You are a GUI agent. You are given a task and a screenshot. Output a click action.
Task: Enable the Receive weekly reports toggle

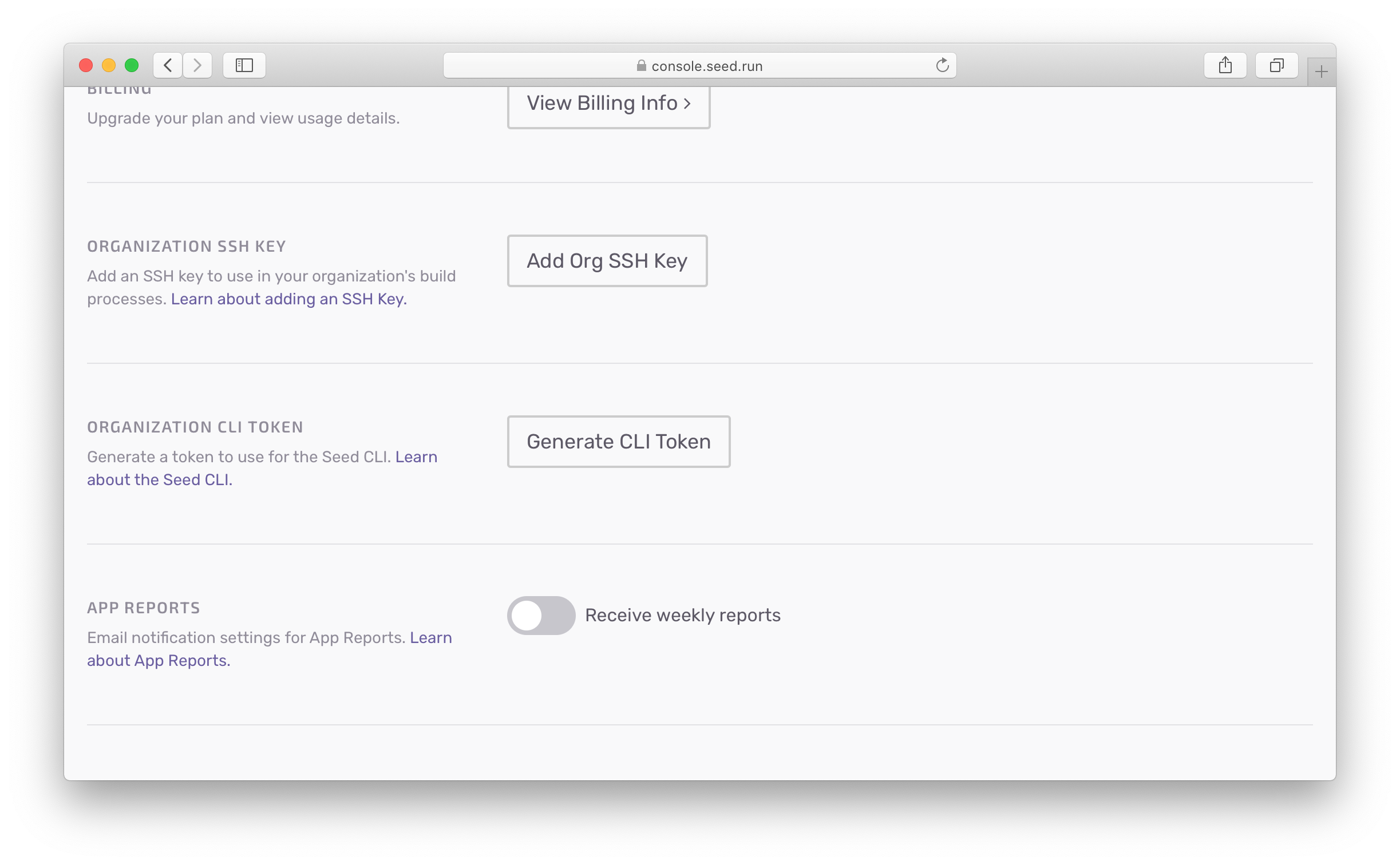coord(541,616)
